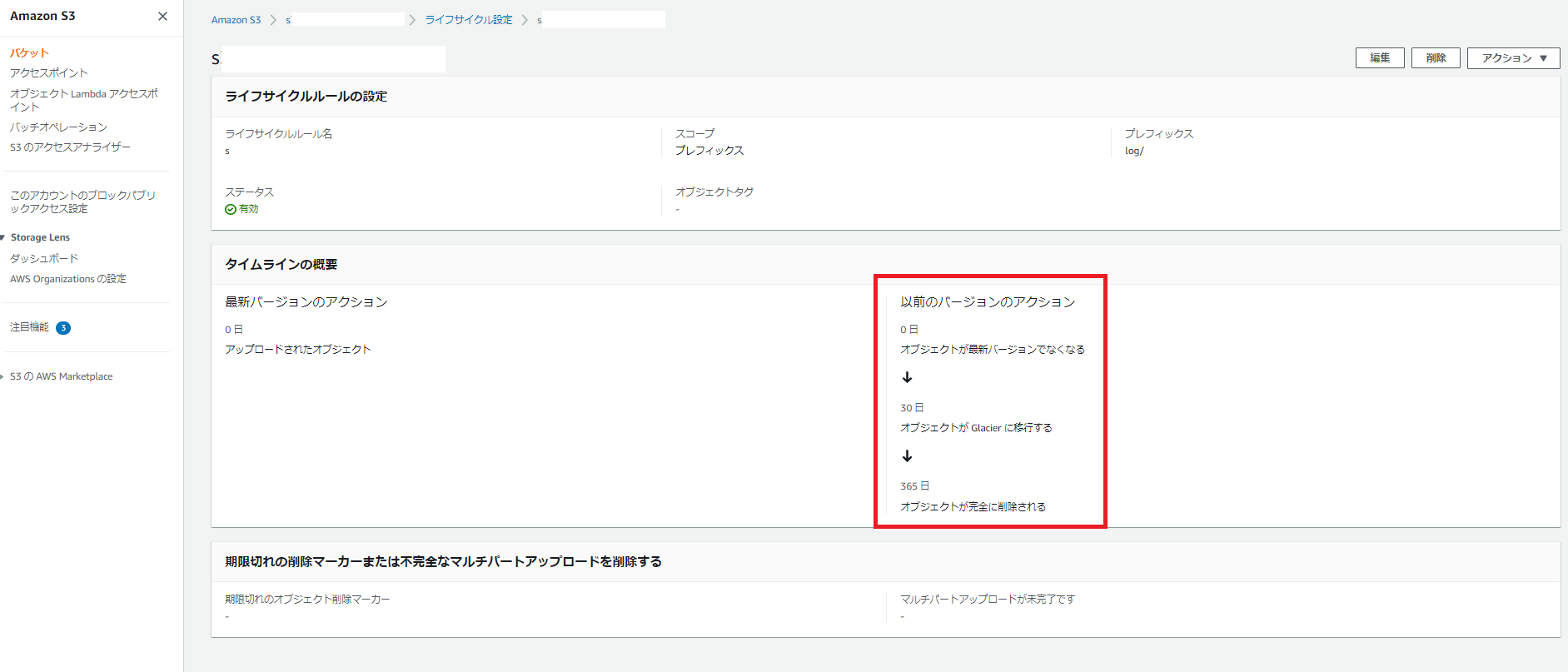Click the ライフサイクルルールの設定 heading
The height and width of the screenshot is (672, 1568).
(306, 96)
